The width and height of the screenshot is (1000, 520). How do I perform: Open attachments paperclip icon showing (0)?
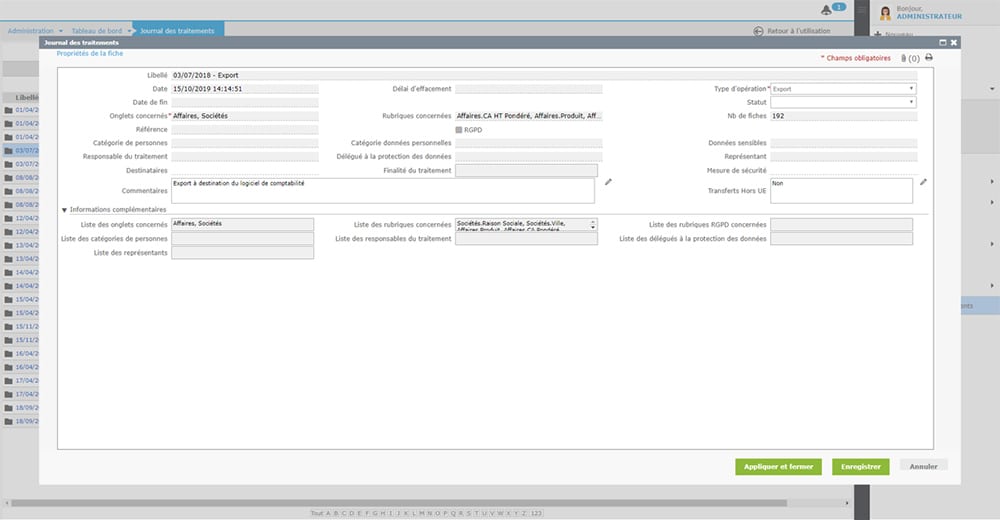click(x=904, y=58)
